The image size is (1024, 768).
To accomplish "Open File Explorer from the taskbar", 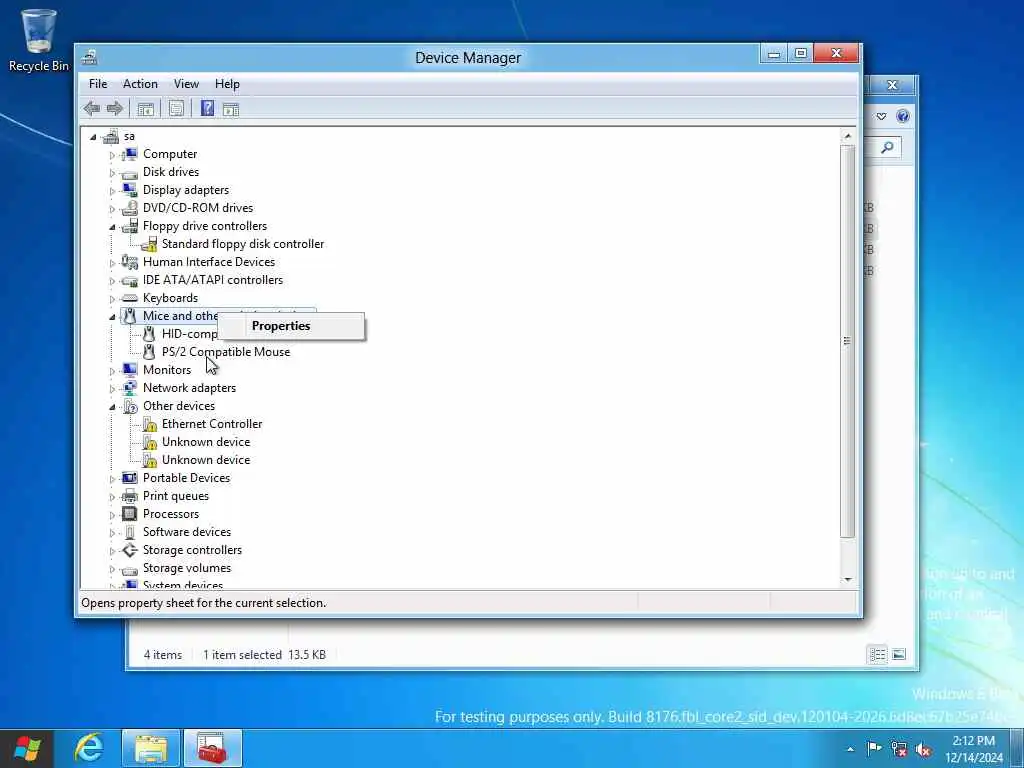I will (x=151, y=748).
